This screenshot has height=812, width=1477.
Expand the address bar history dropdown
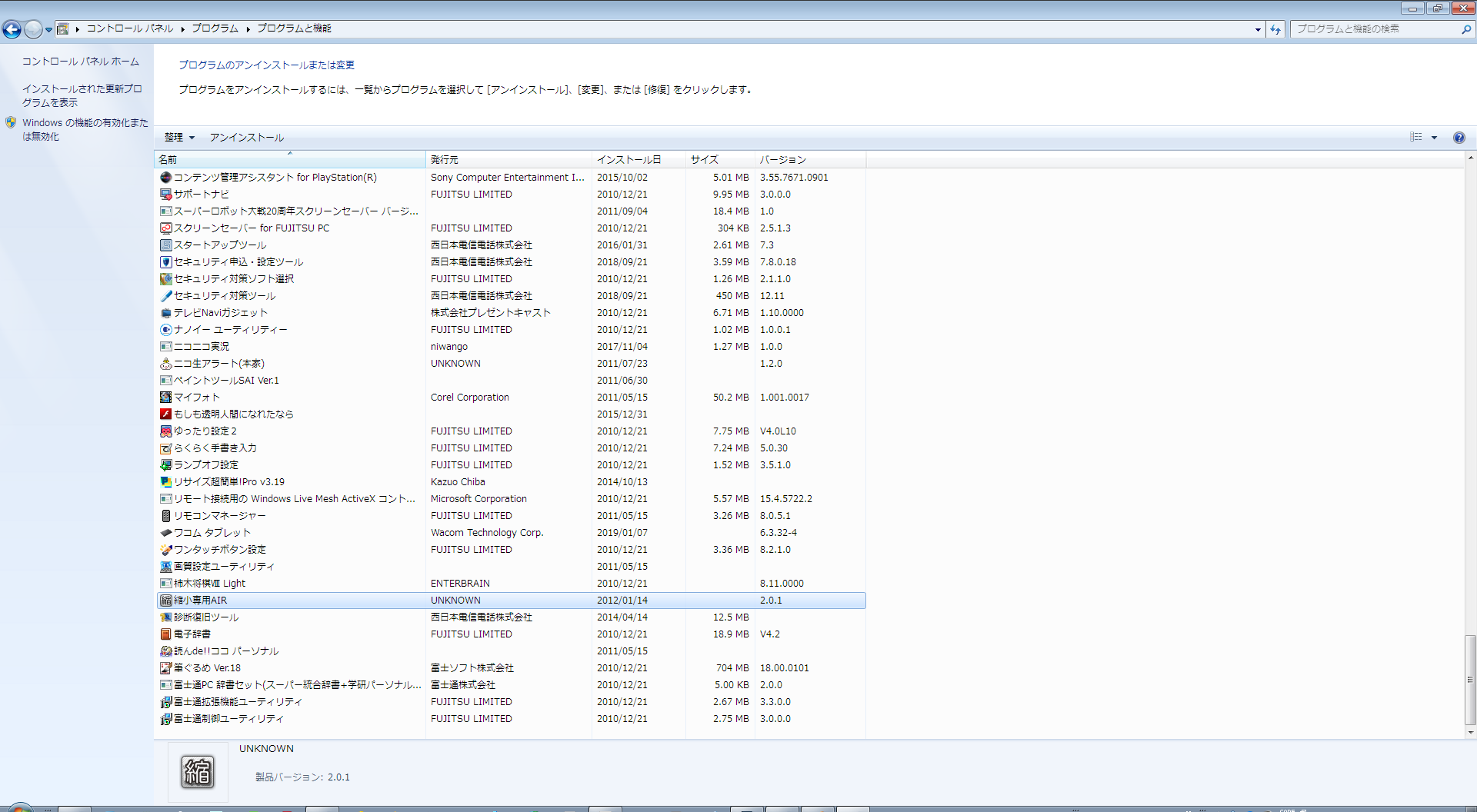(x=1258, y=29)
